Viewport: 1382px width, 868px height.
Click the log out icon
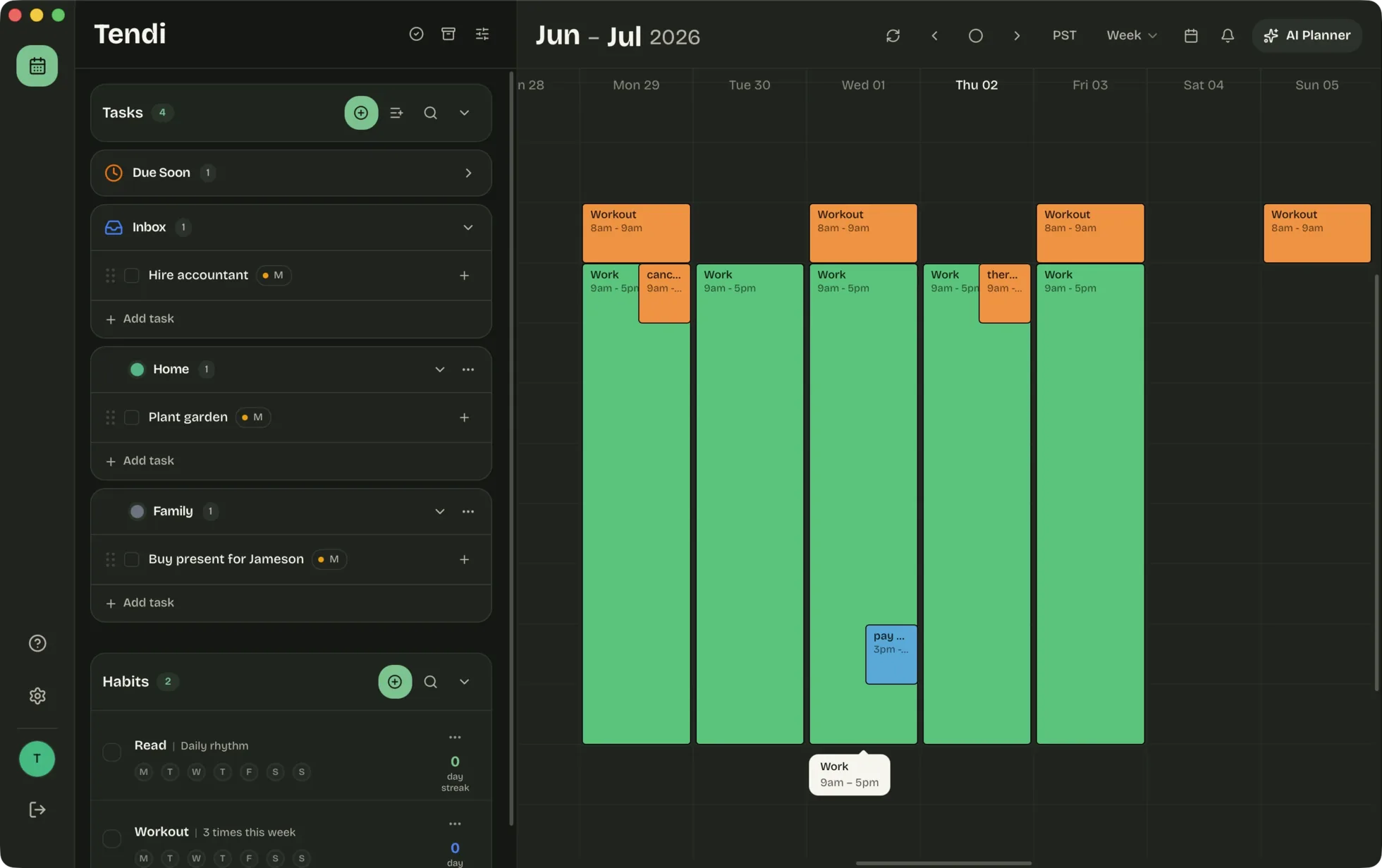pyautogui.click(x=37, y=809)
